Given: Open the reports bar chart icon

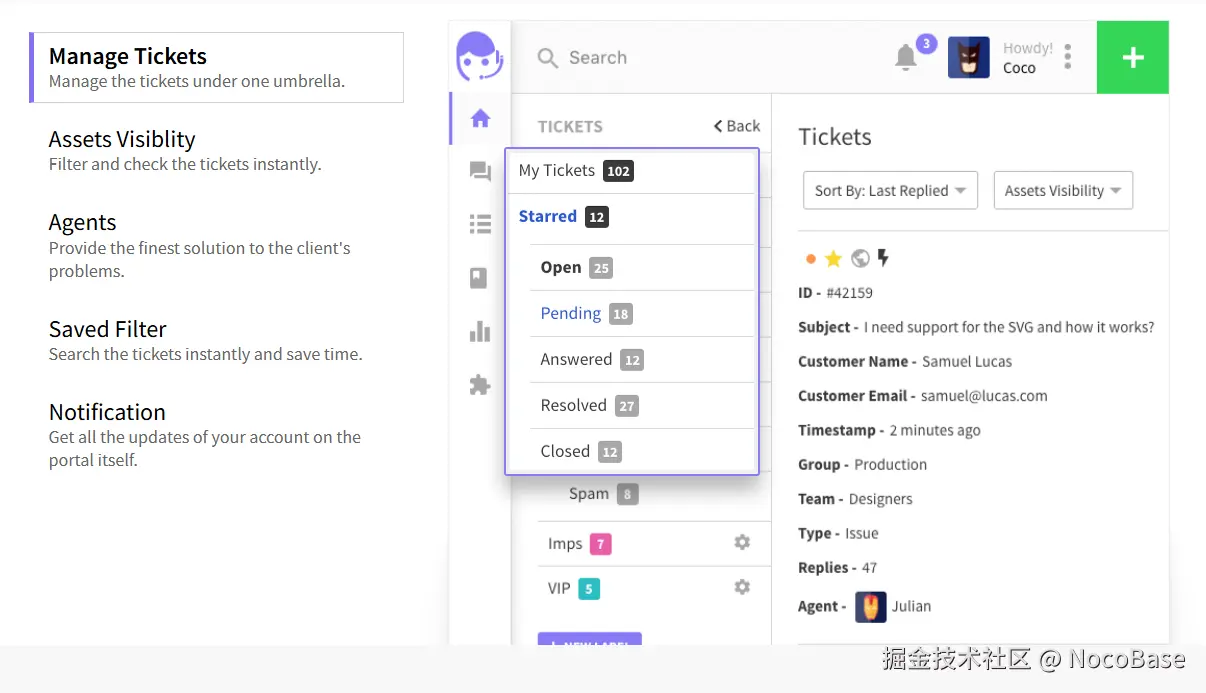Looking at the screenshot, I should (x=480, y=331).
